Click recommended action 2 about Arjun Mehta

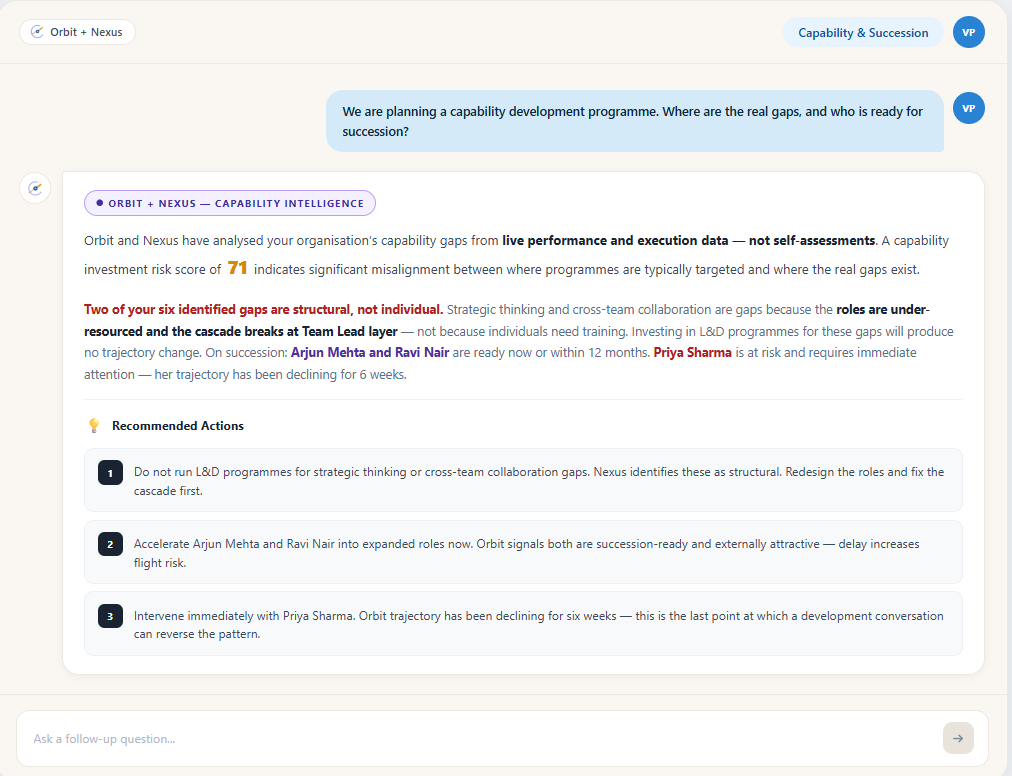pyautogui.click(x=523, y=553)
